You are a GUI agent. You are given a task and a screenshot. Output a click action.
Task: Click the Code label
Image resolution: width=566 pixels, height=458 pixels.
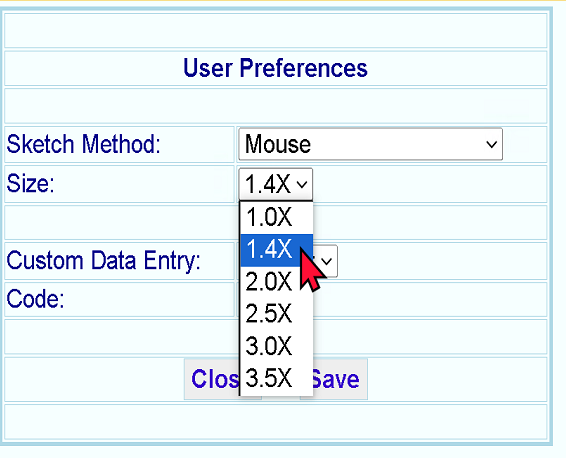(x=35, y=299)
